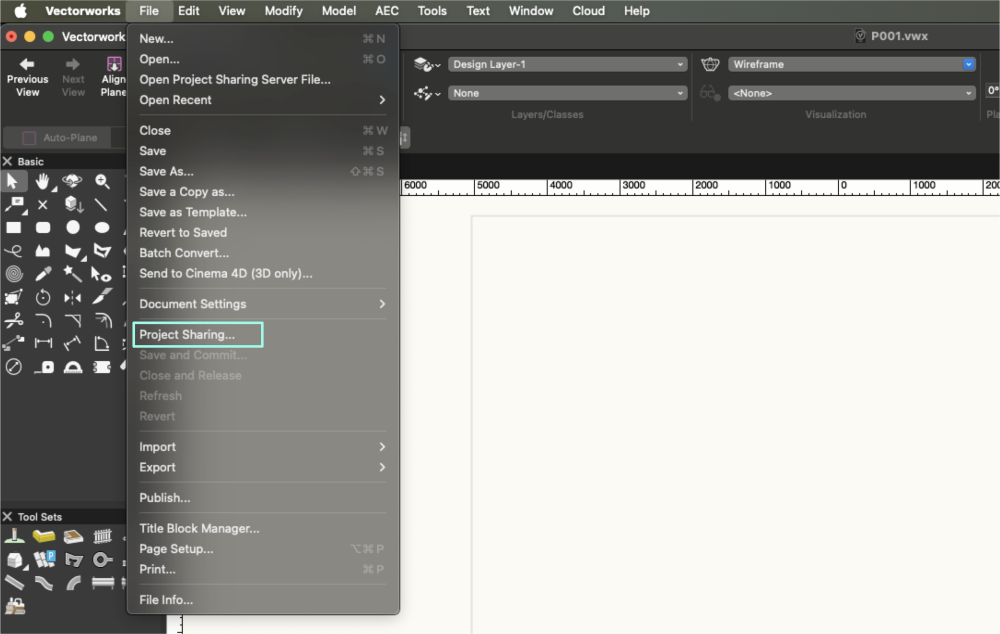This screenshot has height=634, width=1000.
Task: Select the Zoom magnifier tool
Action: [x=102, y=181]
